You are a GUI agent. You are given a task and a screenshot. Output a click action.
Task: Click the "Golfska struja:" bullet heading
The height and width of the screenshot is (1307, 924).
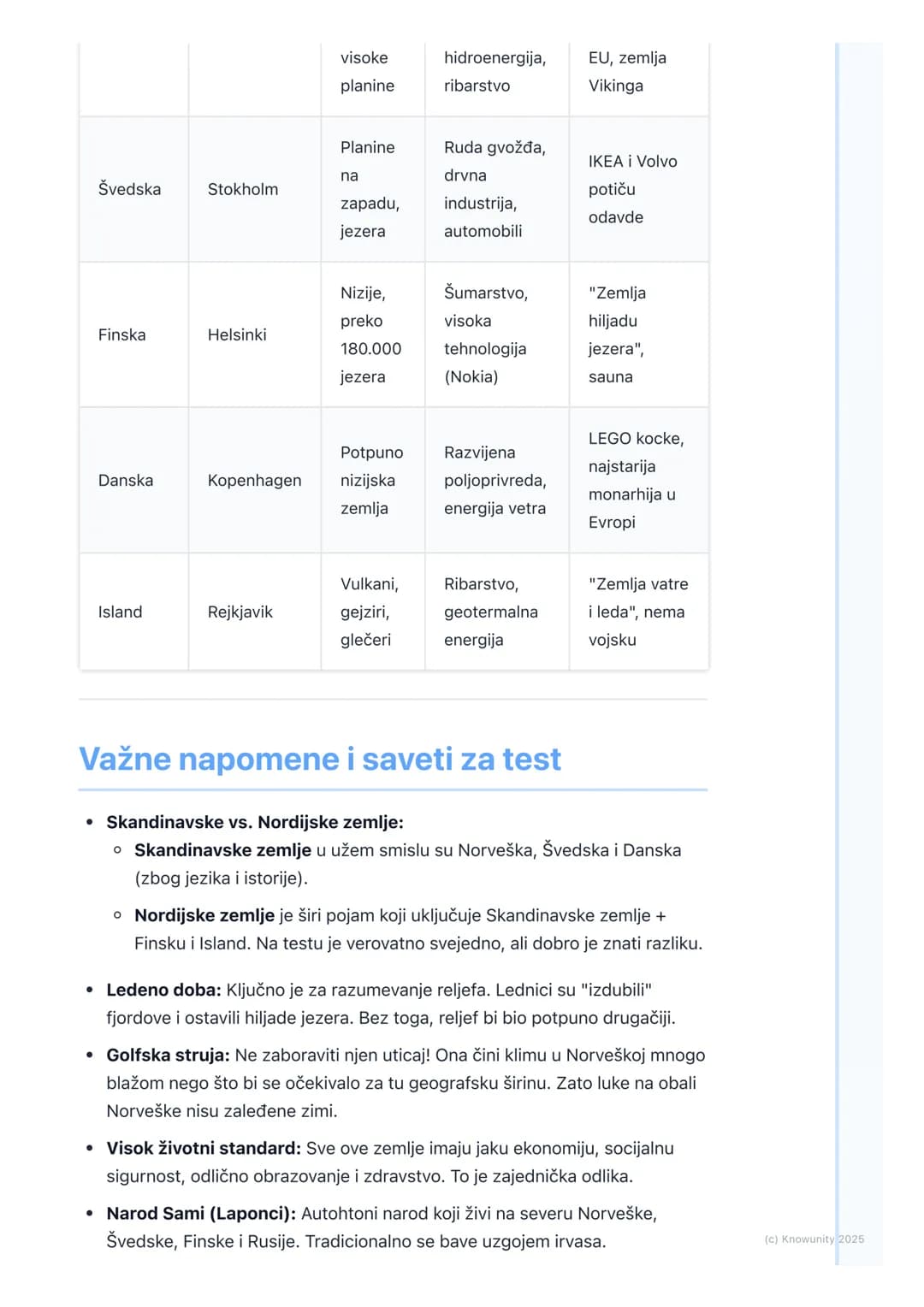coord(168,1055)
